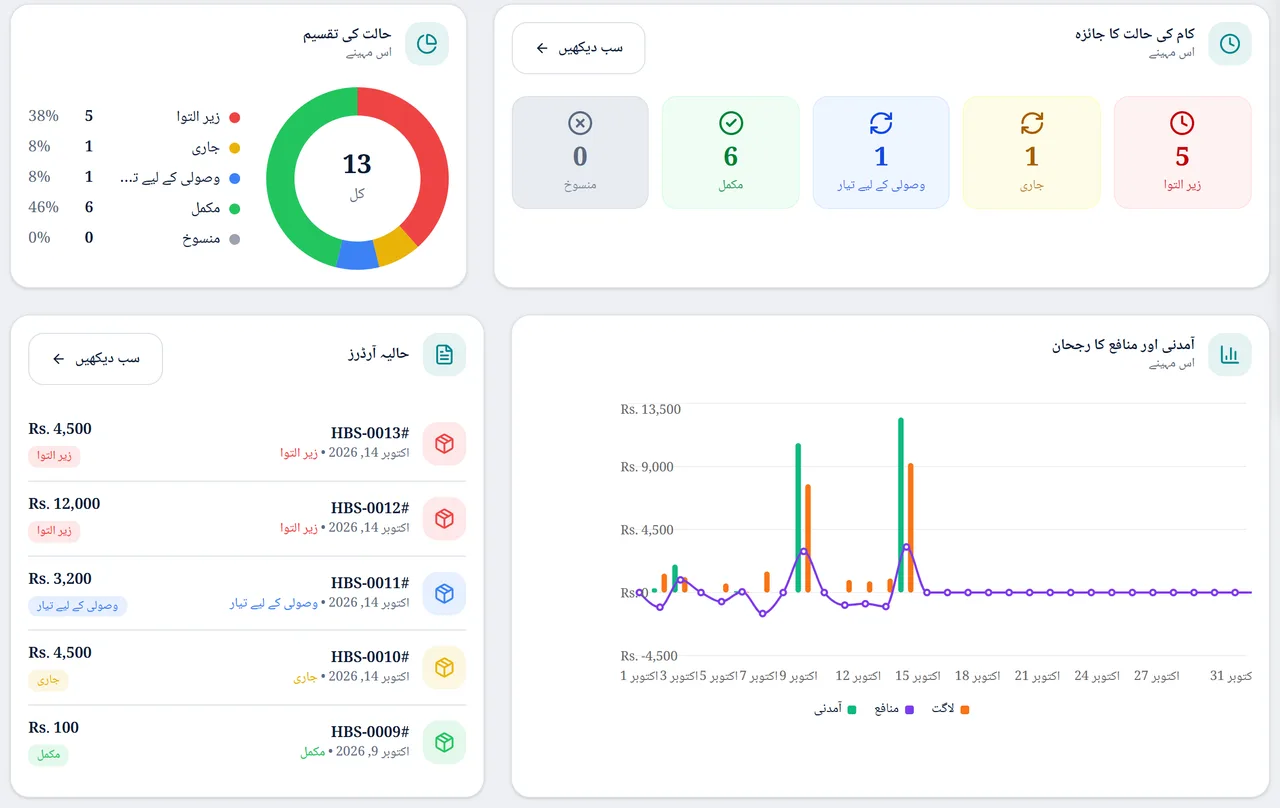Click the red box icon for order HBS-0013
This screenshot has height=808, width=1280.
pyautogui.click(x=445, y=444)
